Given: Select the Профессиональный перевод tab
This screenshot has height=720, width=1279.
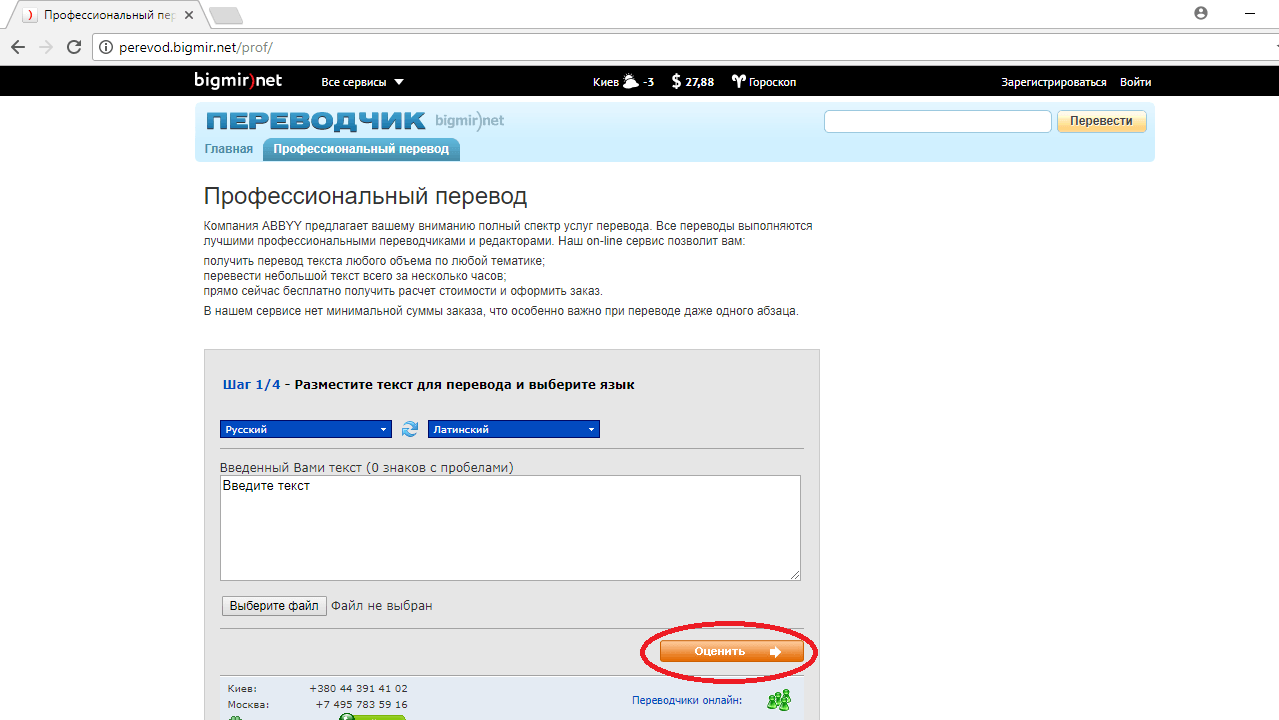Looking at the screenshot, I should [x=361, y=149].
